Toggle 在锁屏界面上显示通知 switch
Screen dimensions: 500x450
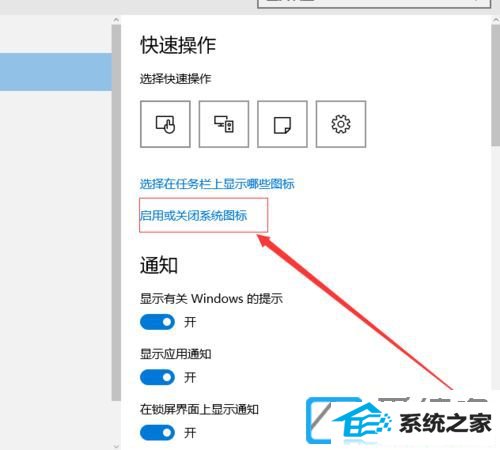click(x=157, y=433)
